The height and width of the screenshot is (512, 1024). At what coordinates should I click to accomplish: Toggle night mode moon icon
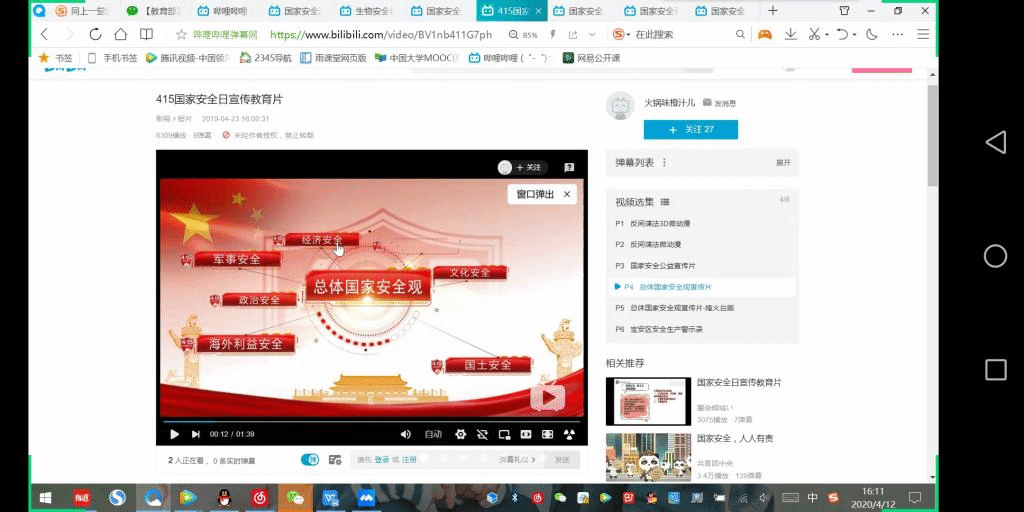click(x=872, y=35)
